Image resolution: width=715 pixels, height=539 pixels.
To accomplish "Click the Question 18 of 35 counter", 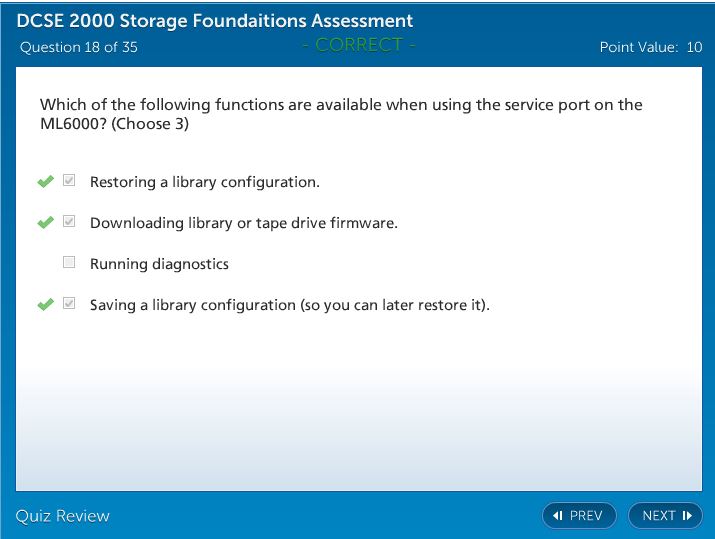I will coord(79,47).
